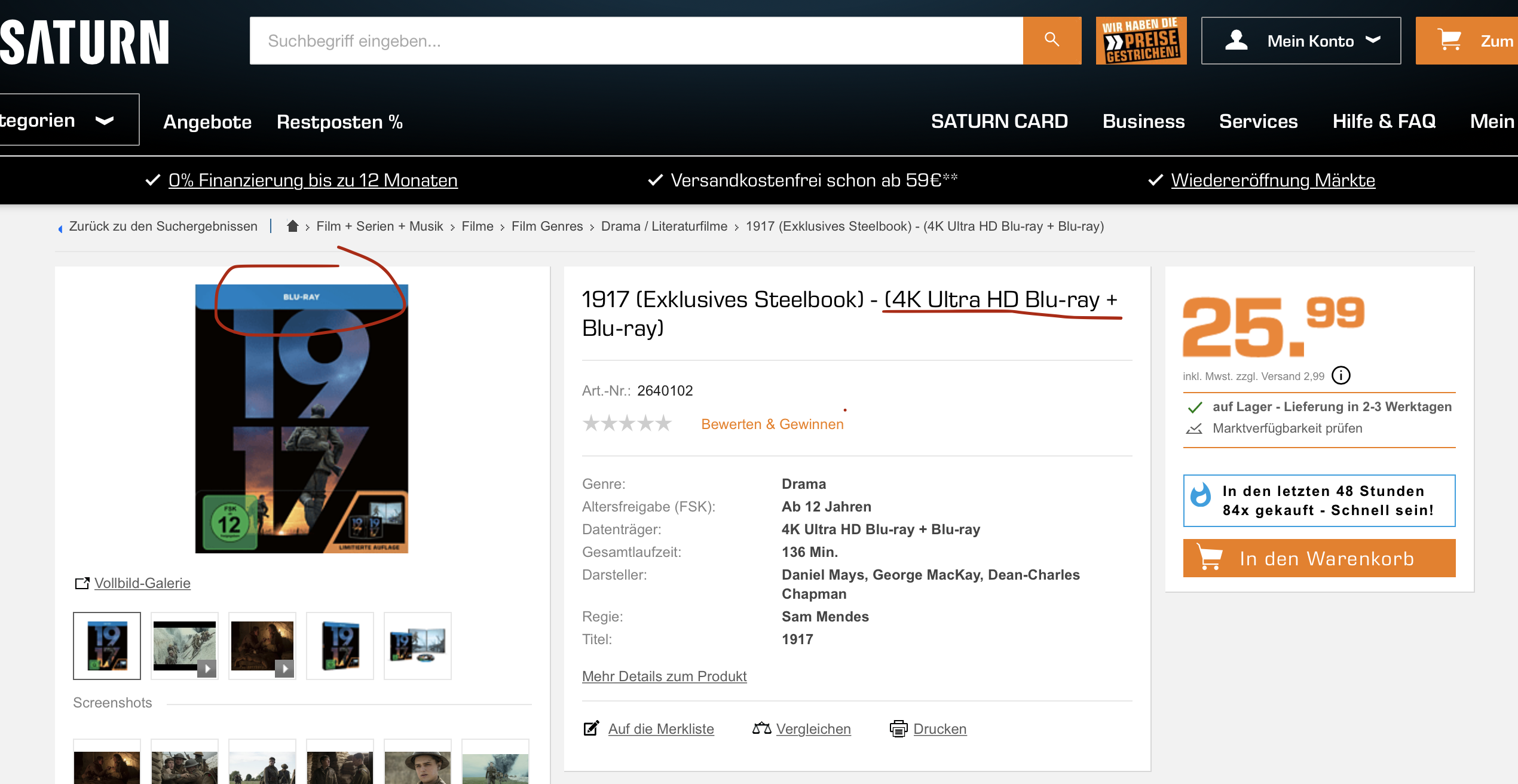
Task: Open the shopping cart icon button
Action: tap(1450, 41)
